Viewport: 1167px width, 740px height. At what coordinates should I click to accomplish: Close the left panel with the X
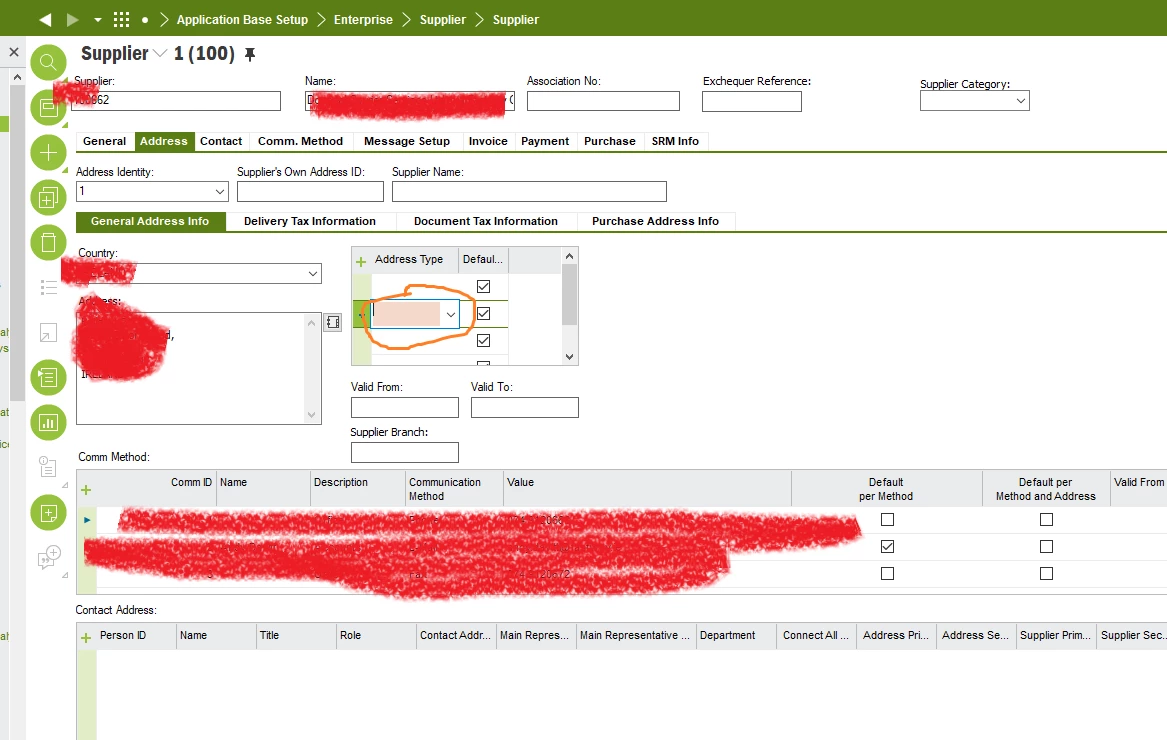13,52
